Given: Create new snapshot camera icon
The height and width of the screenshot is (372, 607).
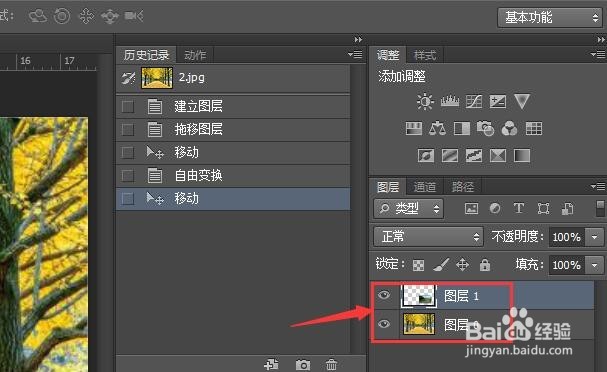Looking at the screenshot, I should tap(303, 365).
